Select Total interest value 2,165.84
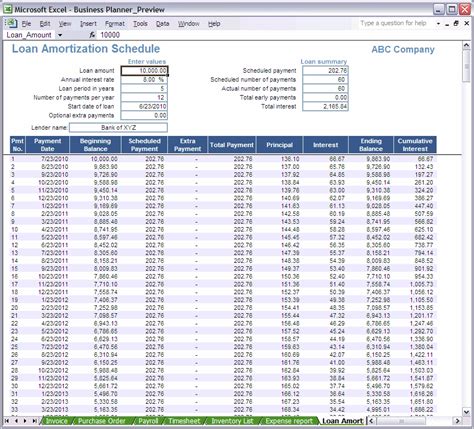474x429 pixels. [325, 107]
